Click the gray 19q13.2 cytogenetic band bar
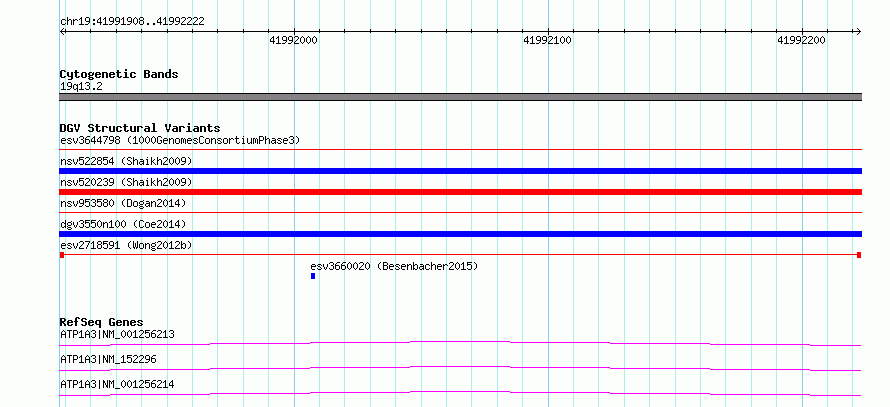 coord(460,97)
